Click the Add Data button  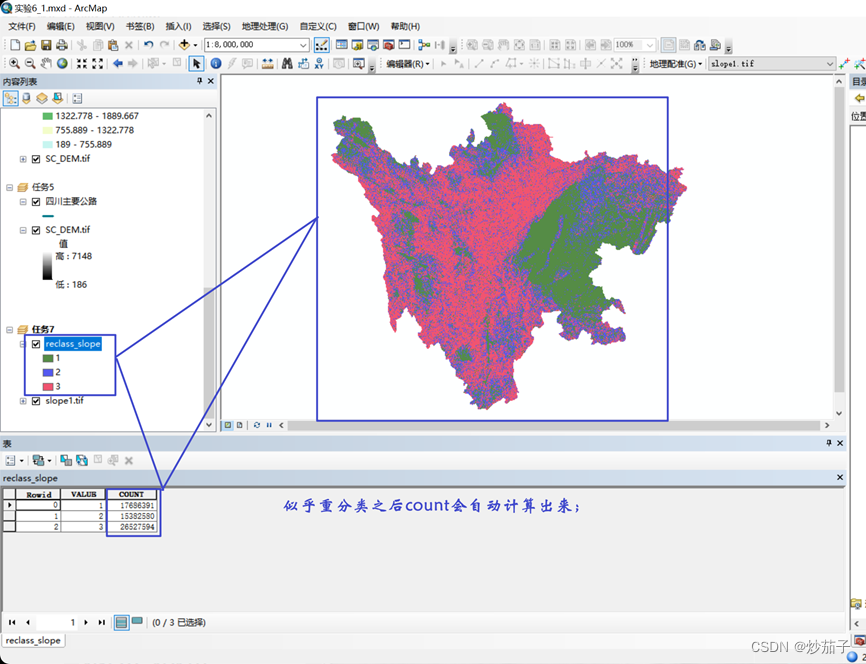184,45
